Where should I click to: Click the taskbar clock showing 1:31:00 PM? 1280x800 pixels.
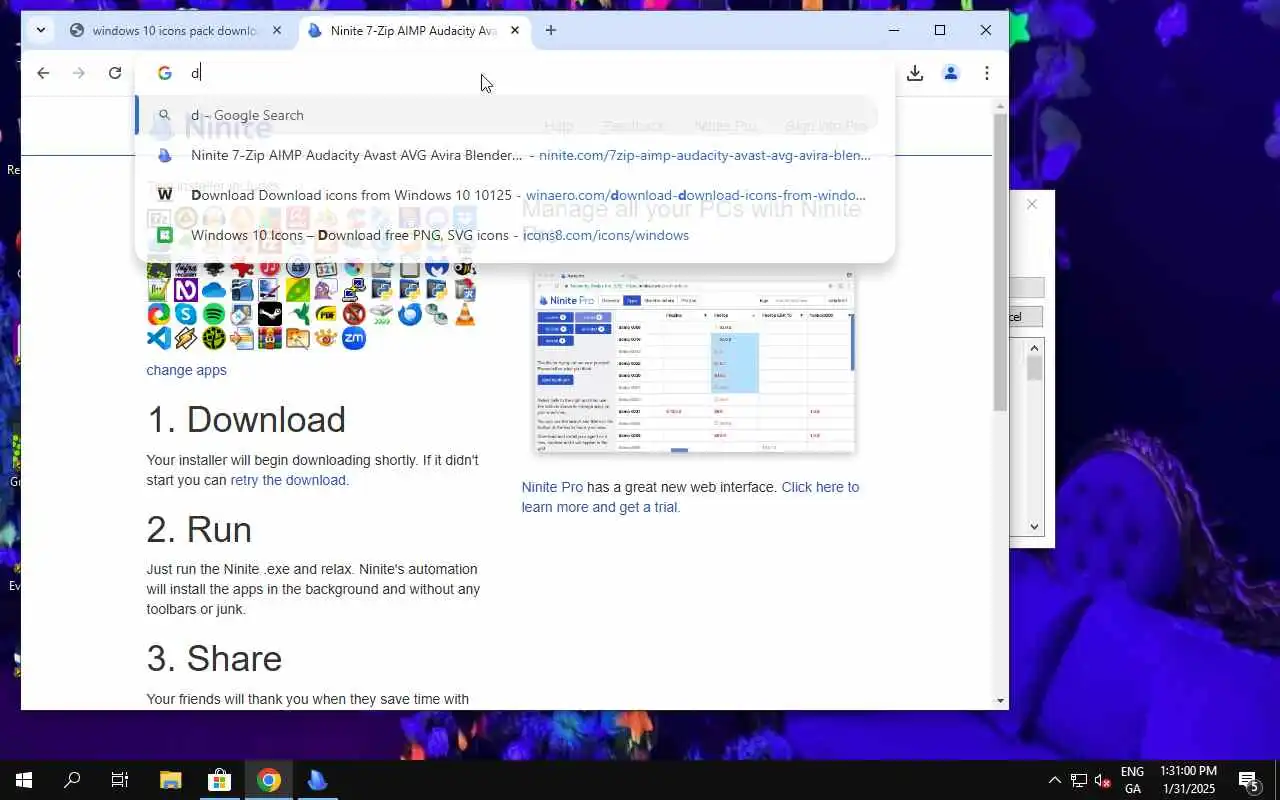tap(1188, 780)
